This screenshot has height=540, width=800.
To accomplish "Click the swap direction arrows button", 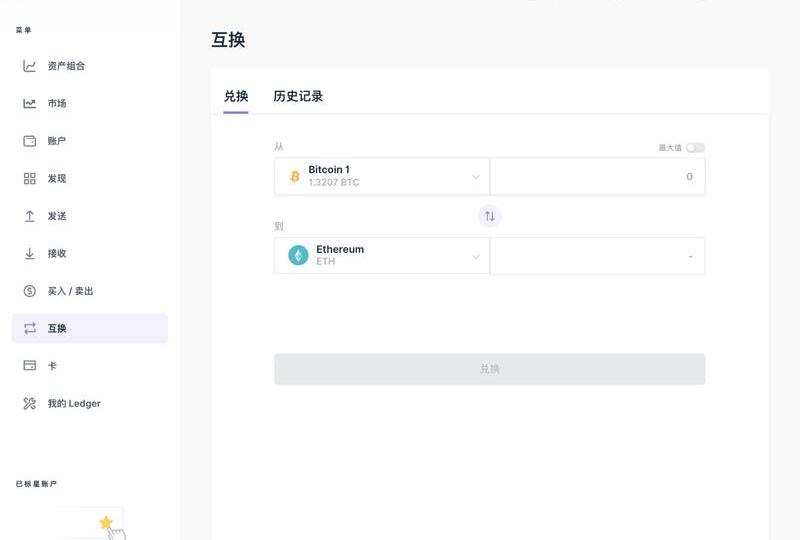I will click(489, 216).
